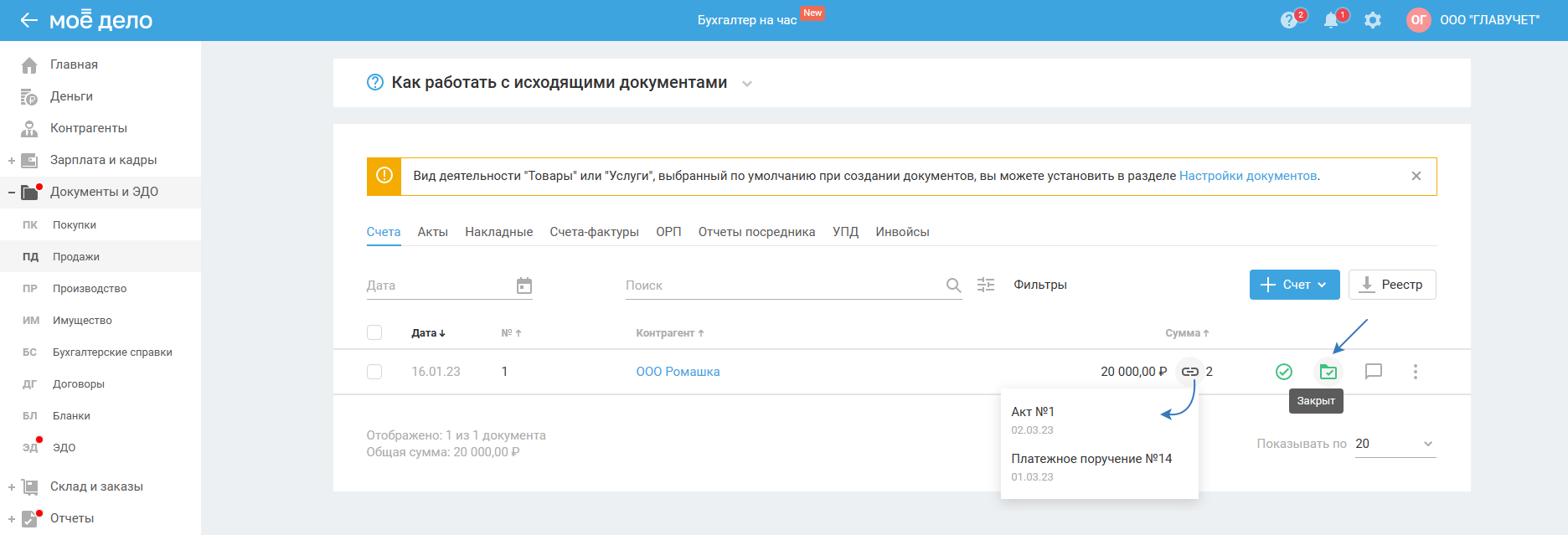
Task: Click the green paid status checkmark icon
Action: pos(1283,372)
